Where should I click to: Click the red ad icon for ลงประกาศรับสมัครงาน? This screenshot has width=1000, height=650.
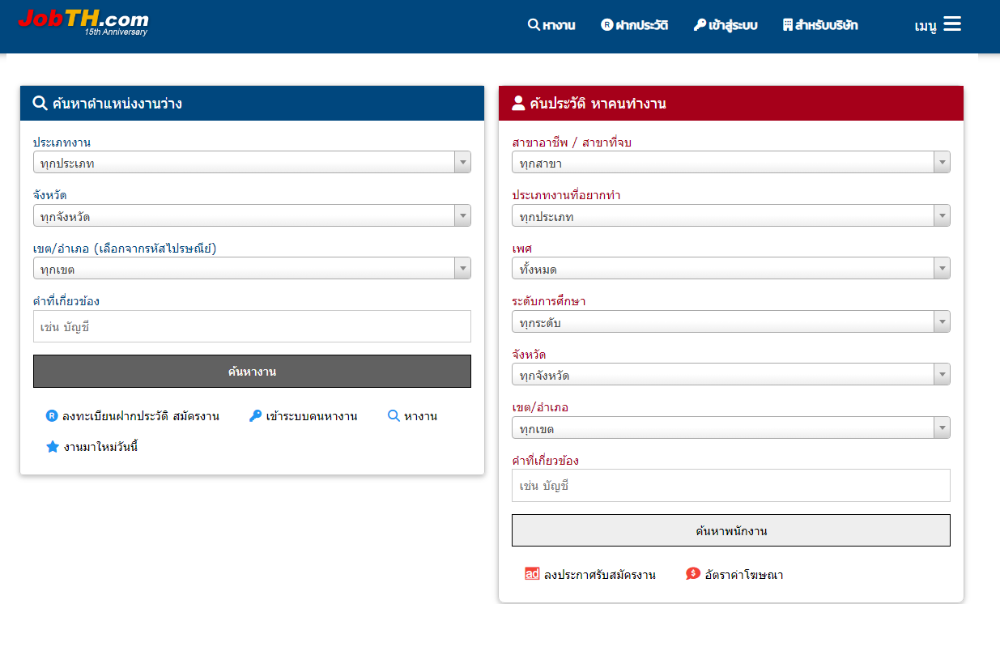pyautogui.click(x=532, y=574)
